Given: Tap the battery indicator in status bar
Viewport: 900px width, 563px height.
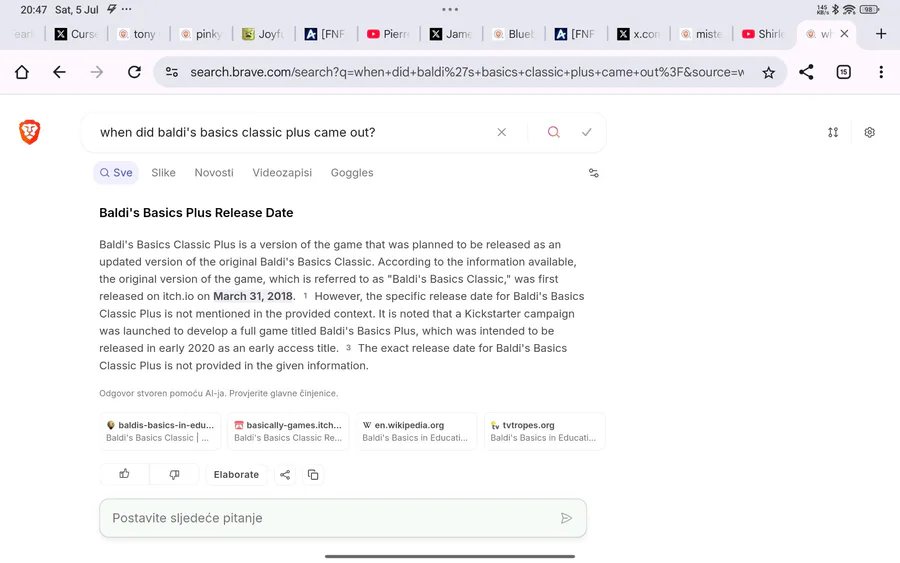Looking at the screenshot, I should (870, 9).
